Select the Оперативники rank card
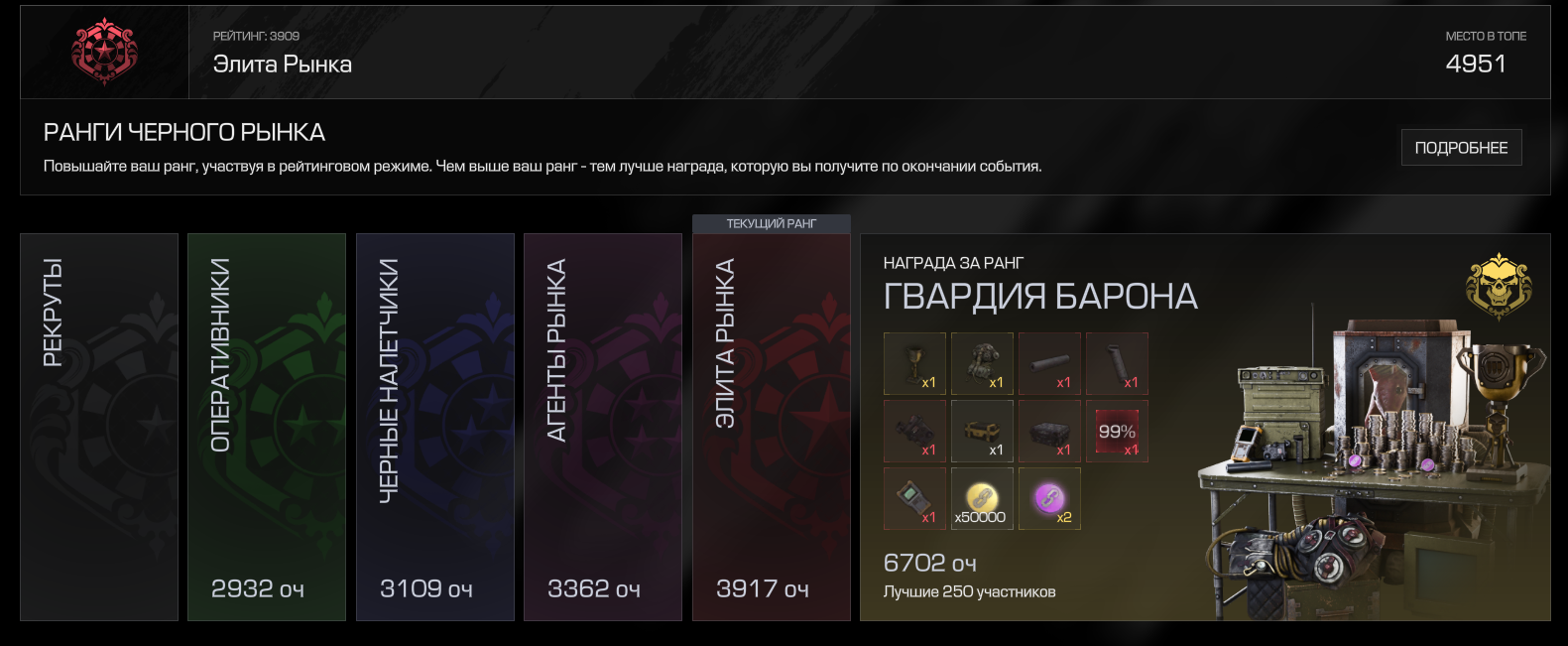1568x646 pixels. pyautogui.click(x=267, y=428)
